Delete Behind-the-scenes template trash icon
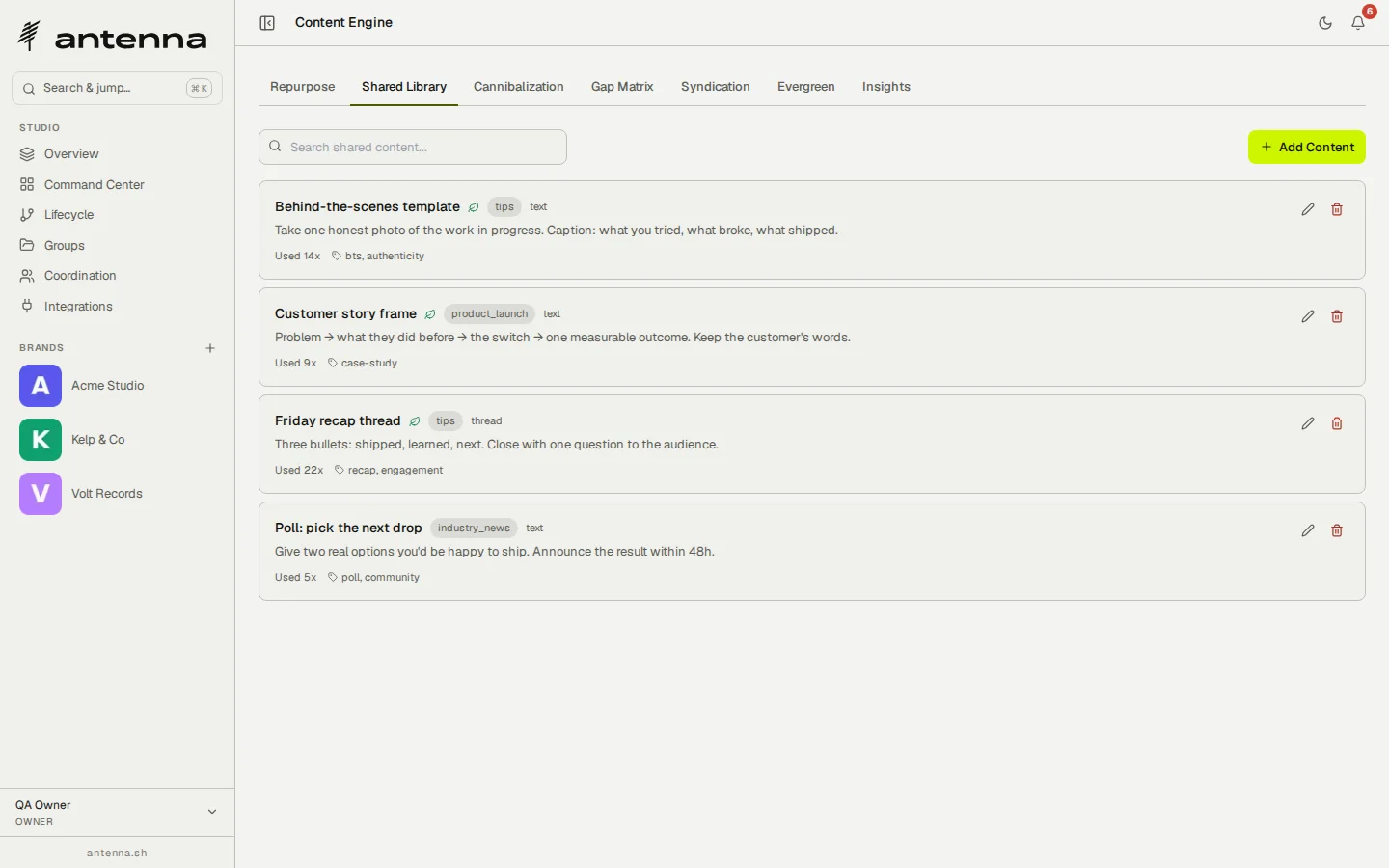Image resolution: width=1389 pixels, height=868 pixels. pyautogui.click(x=1337, y=209)
